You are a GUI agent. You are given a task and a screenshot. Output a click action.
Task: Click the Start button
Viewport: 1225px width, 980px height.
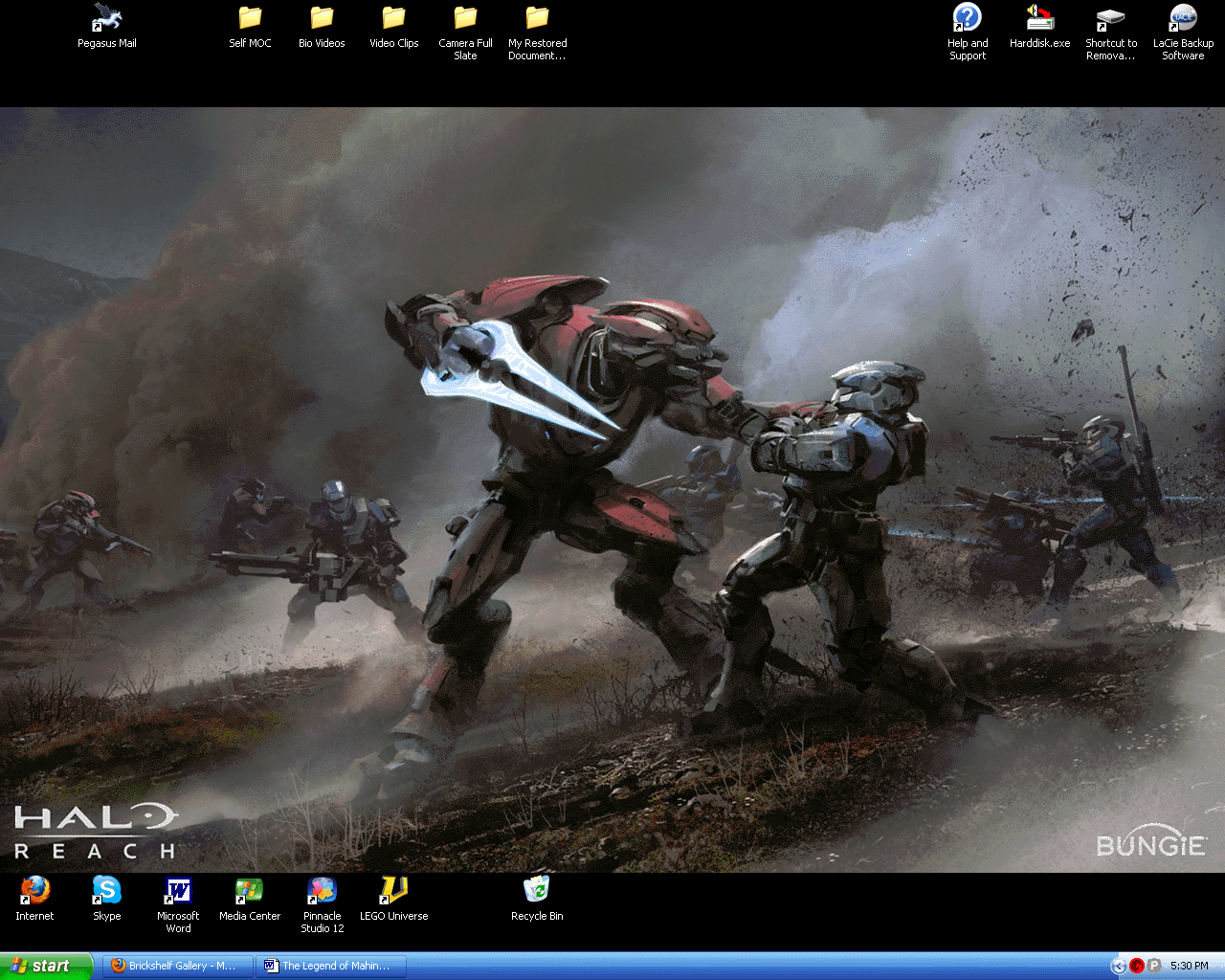(x=45, y=966)
